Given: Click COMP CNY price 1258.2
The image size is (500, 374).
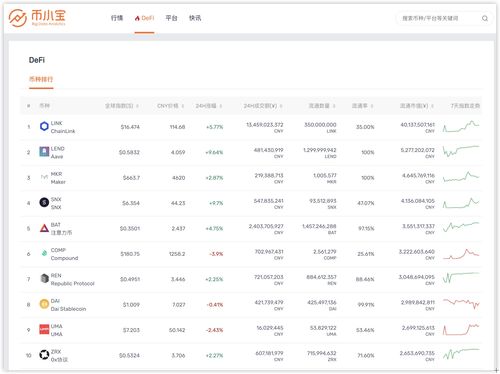Looking at the screenshot, I should [x=177, y=254].
